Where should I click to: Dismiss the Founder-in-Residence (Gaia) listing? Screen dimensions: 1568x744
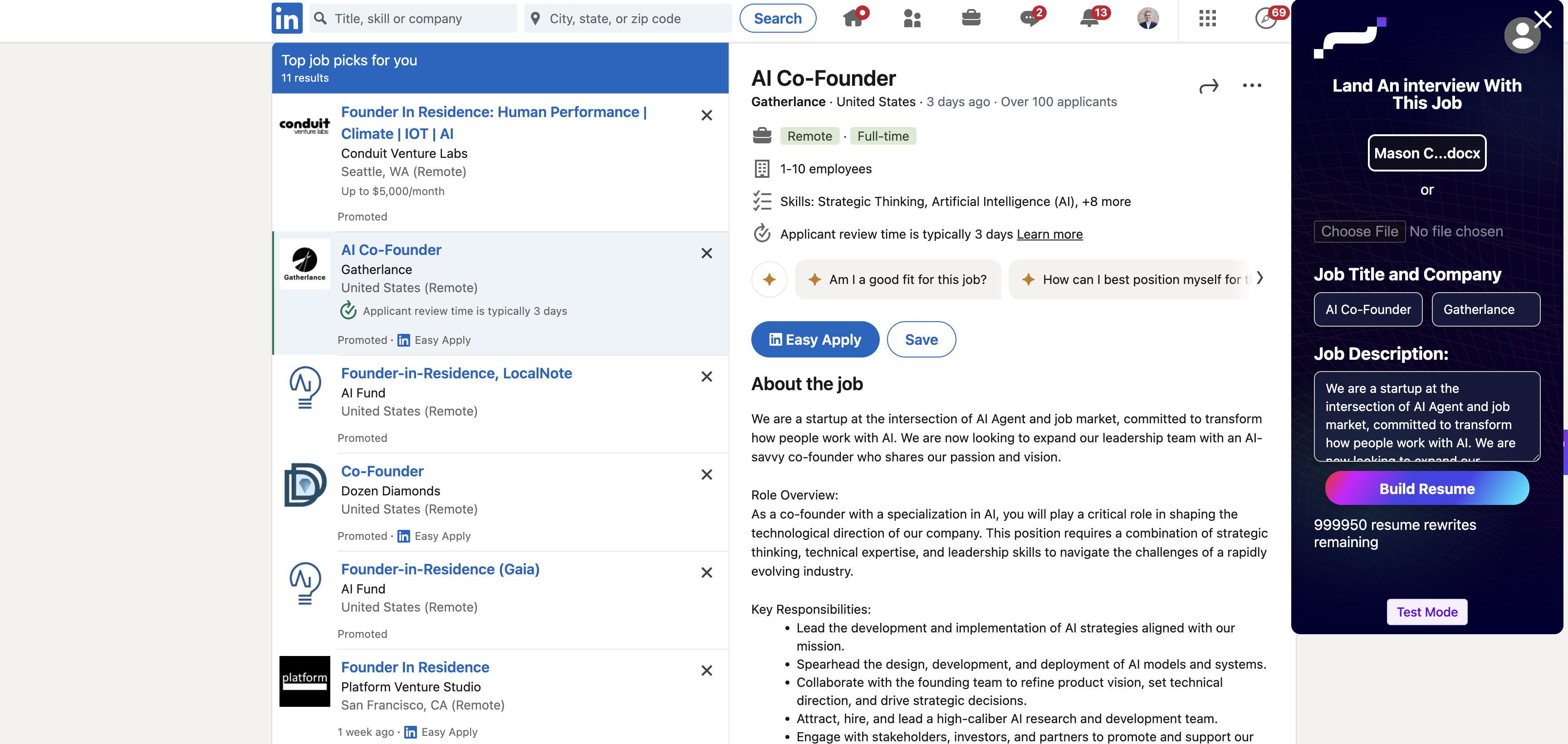tap(706, 573)
